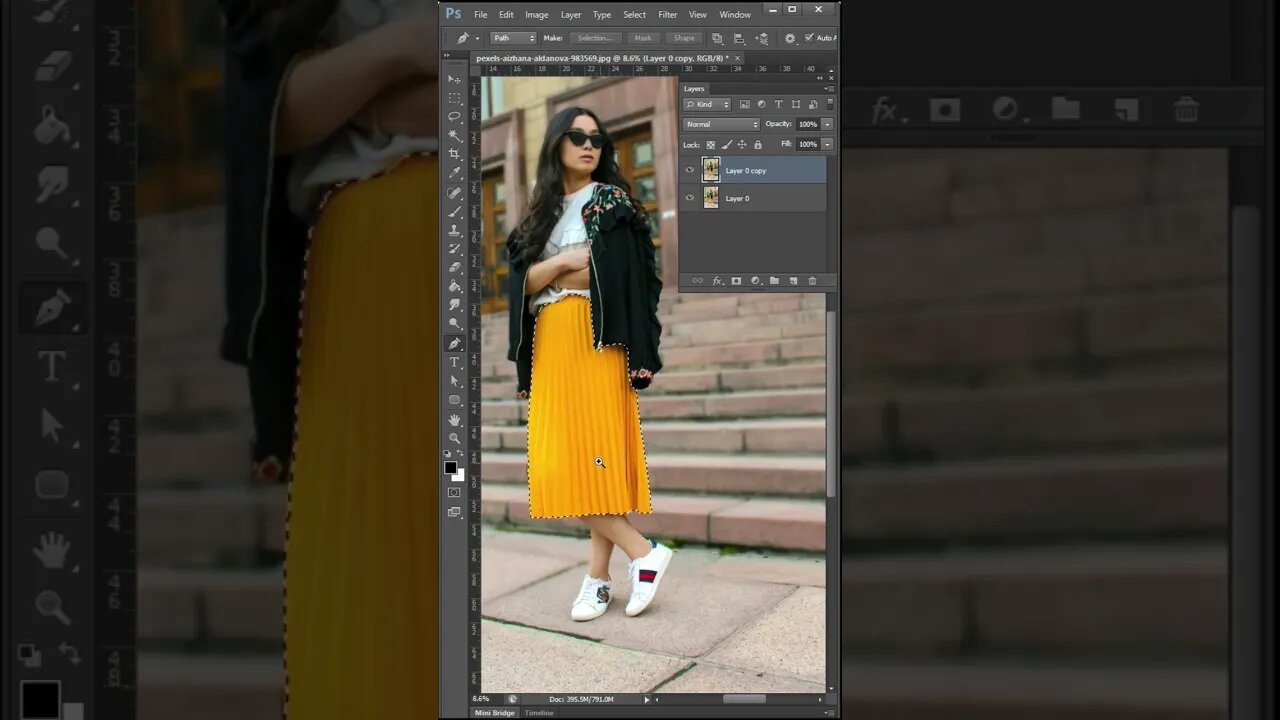1280x720 pixels.
Task: Toggle filter for shape layers
Action: pyautogui.click(x=795, y=104)
